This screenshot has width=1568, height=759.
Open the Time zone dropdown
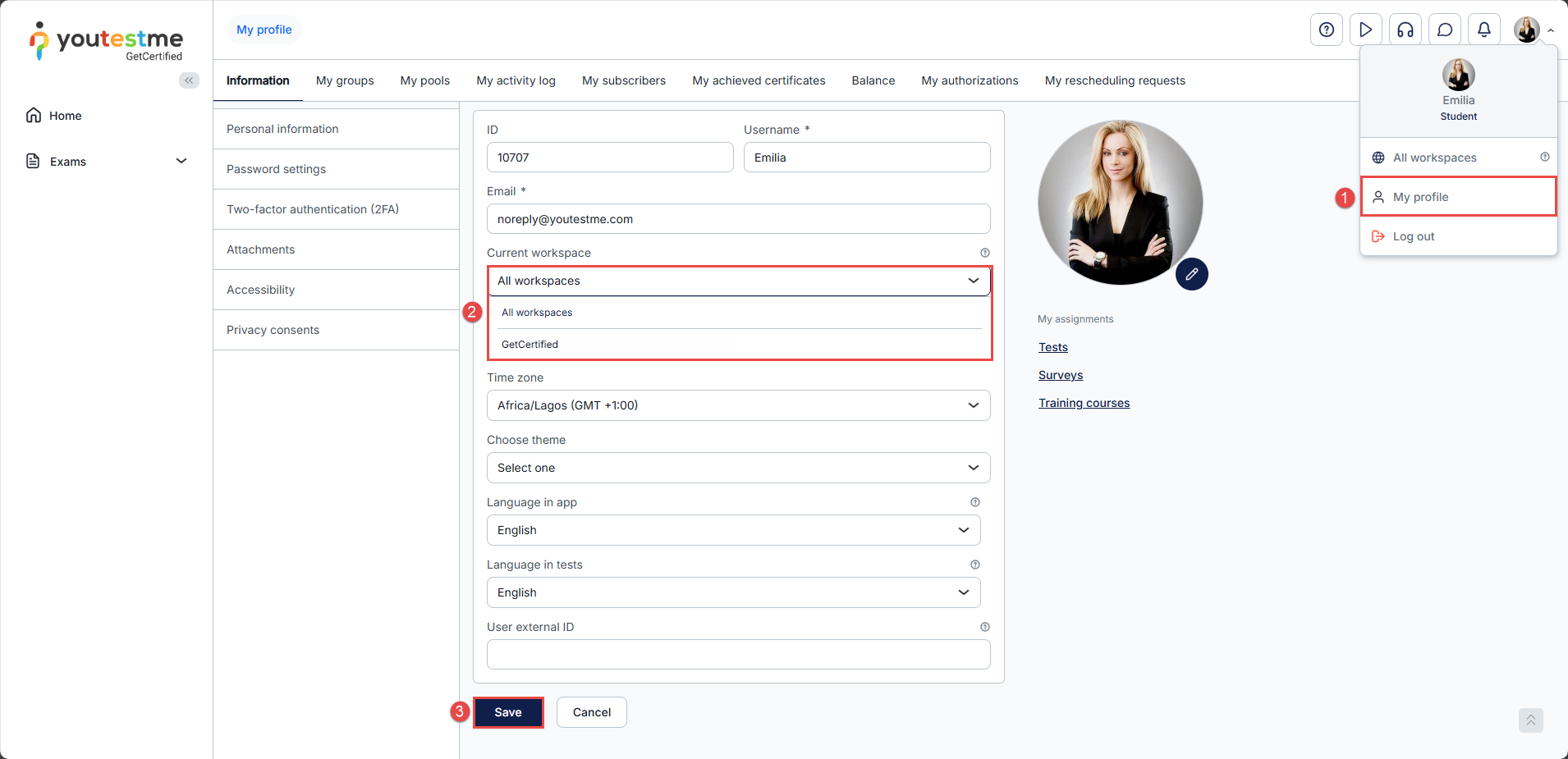point(738,405)
